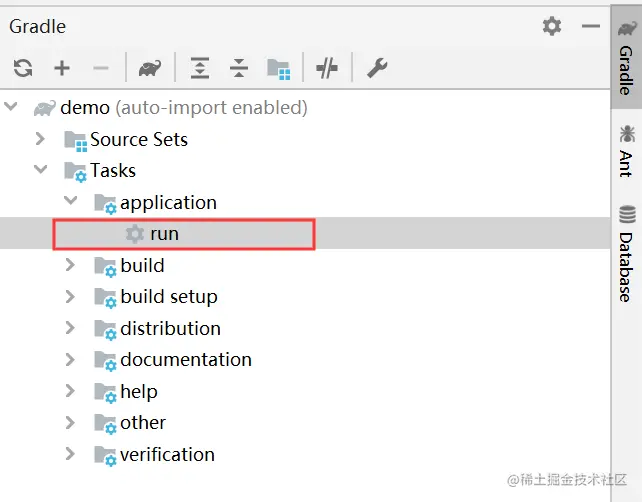The width and height of the screenshot is (642, 502).
Task: Click the Gradle panel title
Action: (x=37, y=27)
